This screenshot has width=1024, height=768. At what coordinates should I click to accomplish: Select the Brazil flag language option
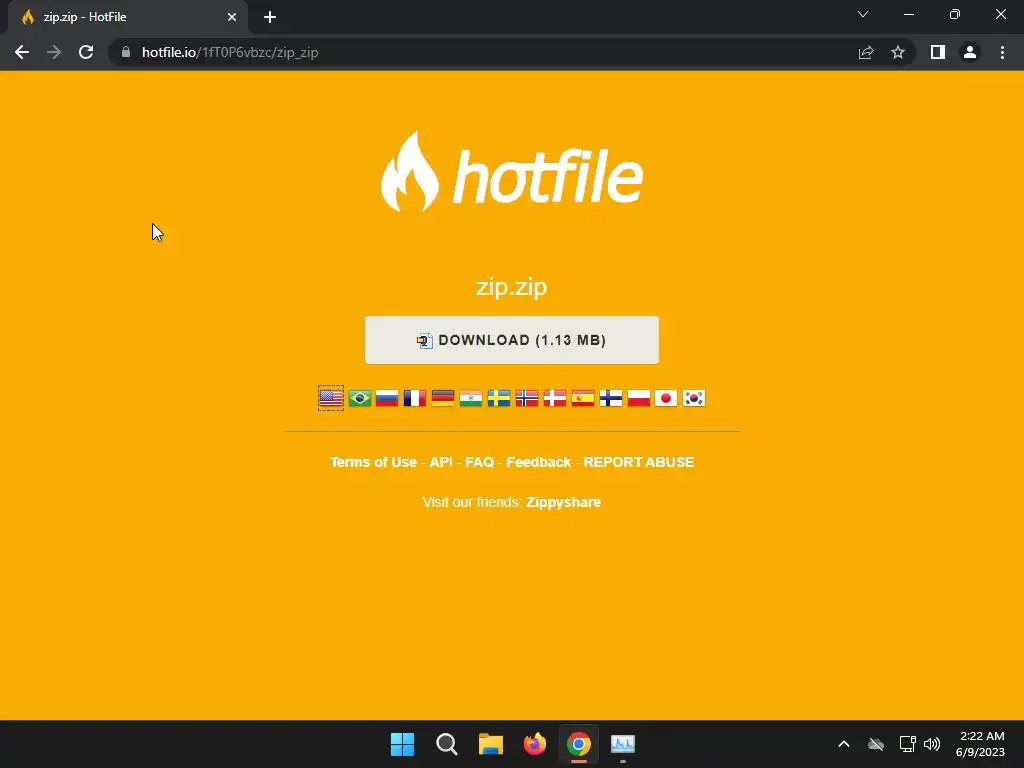coord(359,398)
